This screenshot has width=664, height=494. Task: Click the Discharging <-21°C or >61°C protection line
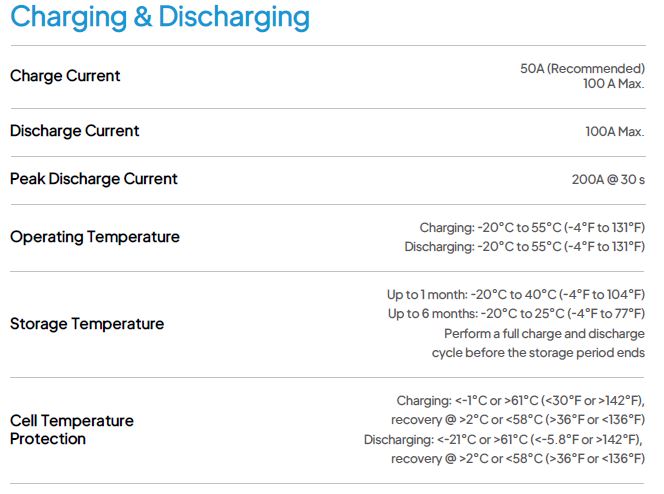tap(504, 439)
